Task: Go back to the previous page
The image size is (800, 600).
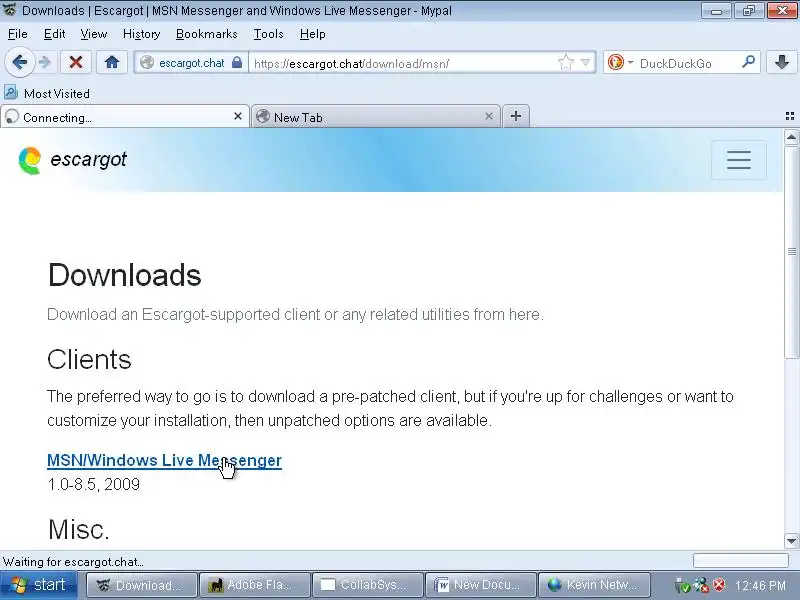Action: click(19, 62)
